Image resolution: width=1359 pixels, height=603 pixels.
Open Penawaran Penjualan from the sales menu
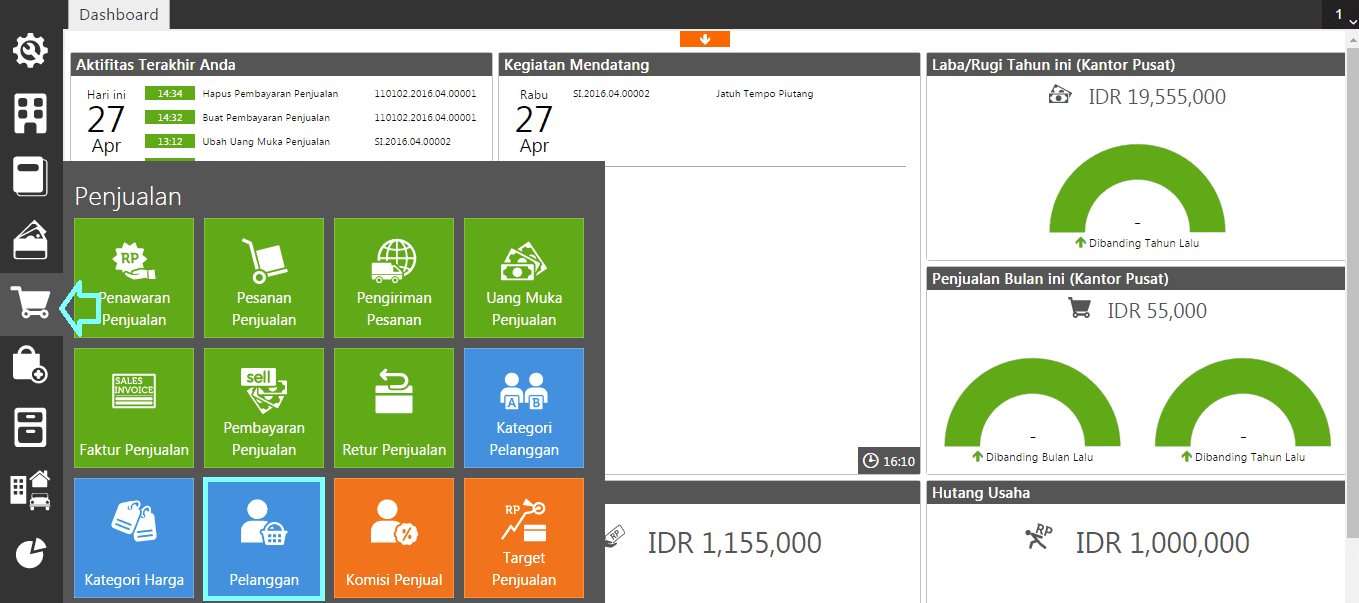pos(133,278)
